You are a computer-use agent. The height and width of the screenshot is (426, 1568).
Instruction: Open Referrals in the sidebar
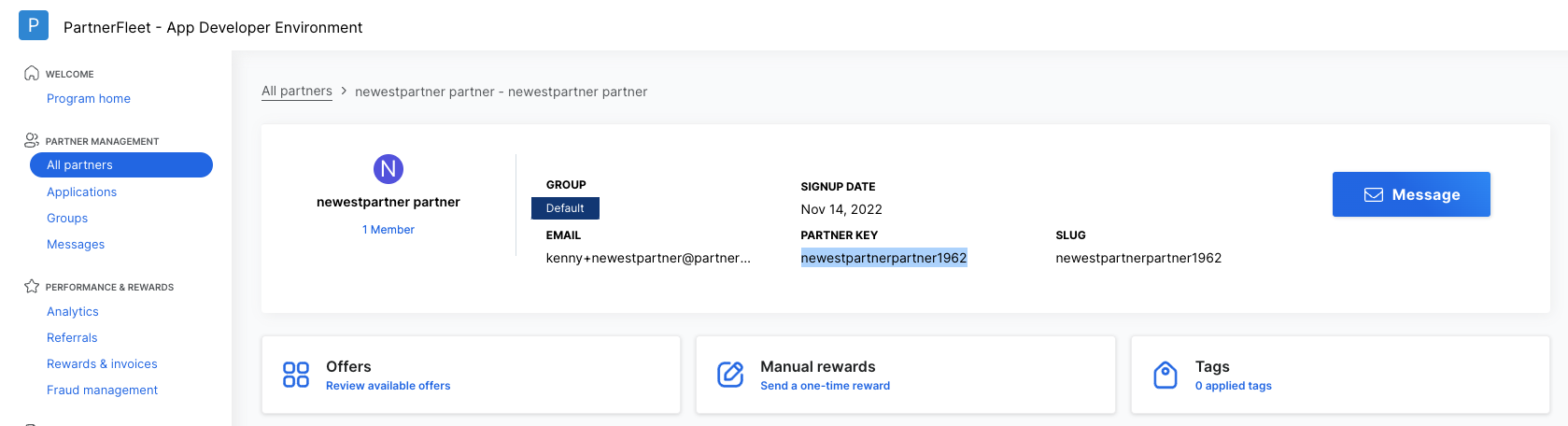[72, 337]
